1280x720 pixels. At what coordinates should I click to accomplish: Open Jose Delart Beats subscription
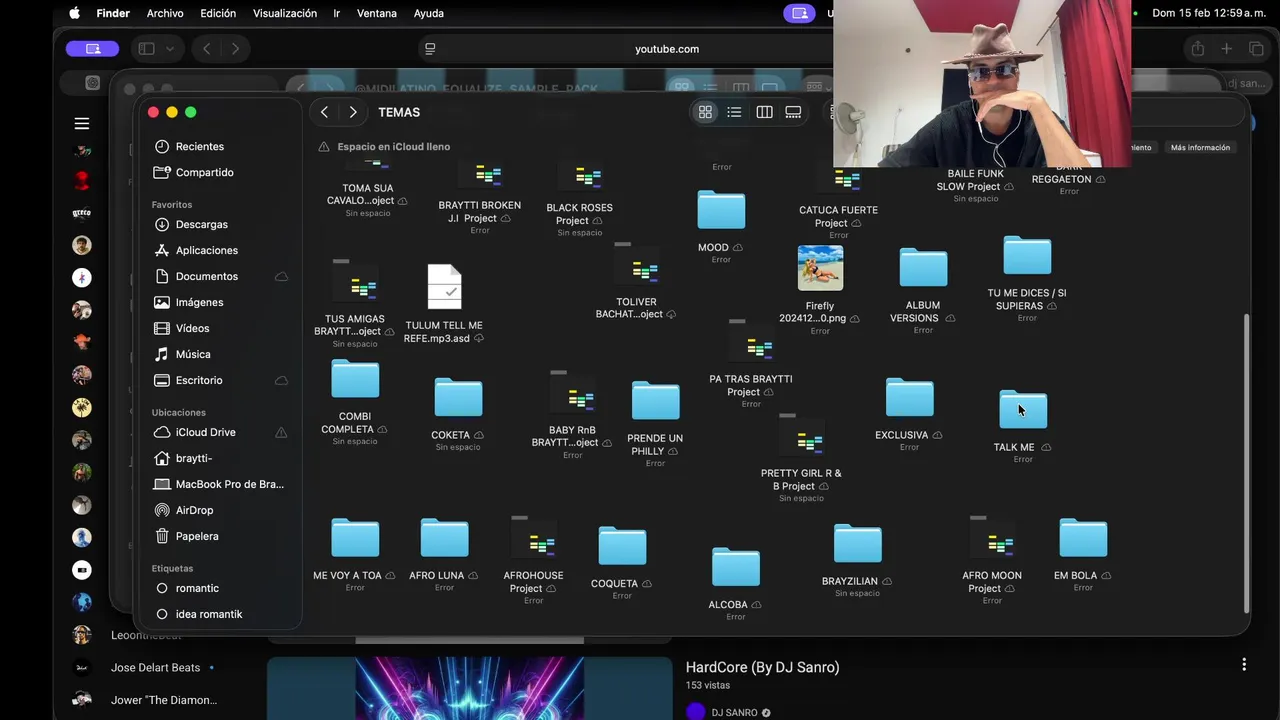[155, 667]
